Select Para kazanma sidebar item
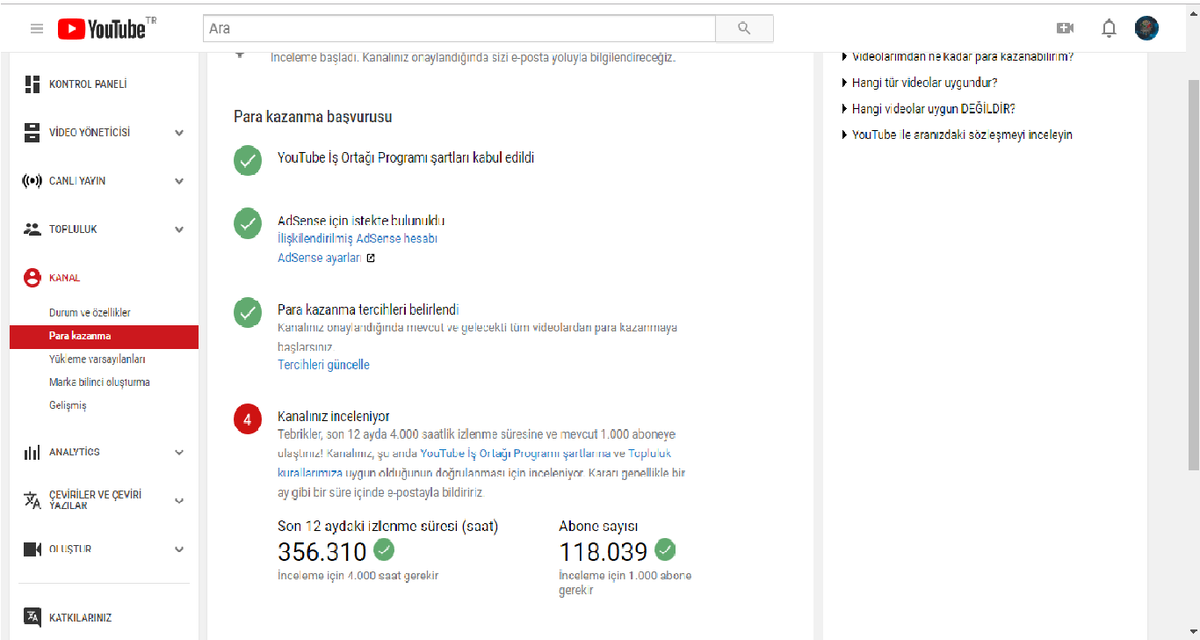This screenshot has width=1200, height=640. click(x=104, y=337)
